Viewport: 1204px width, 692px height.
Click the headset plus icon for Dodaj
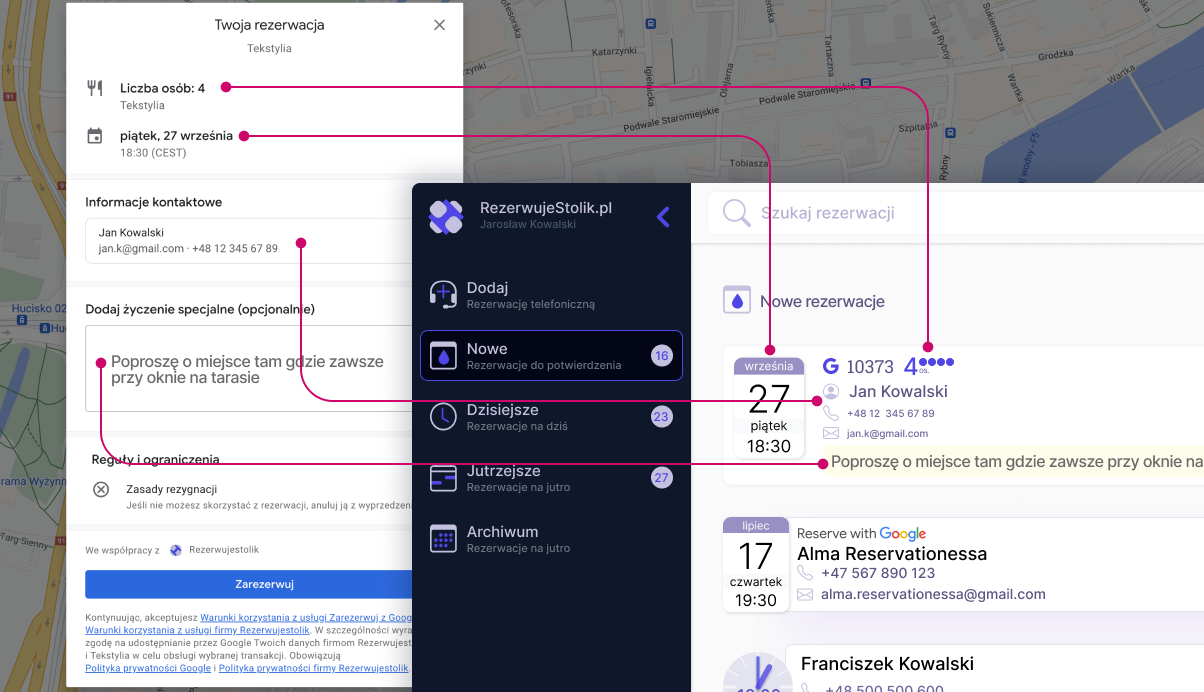coord(443,294)
